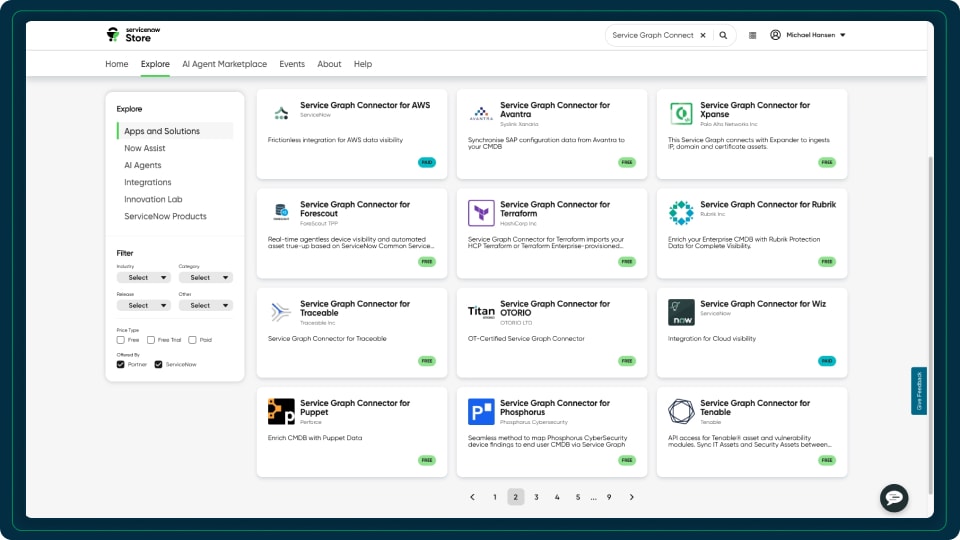
Task: Click the Wiz connector now logo
Action: click(x=681, y=312)
